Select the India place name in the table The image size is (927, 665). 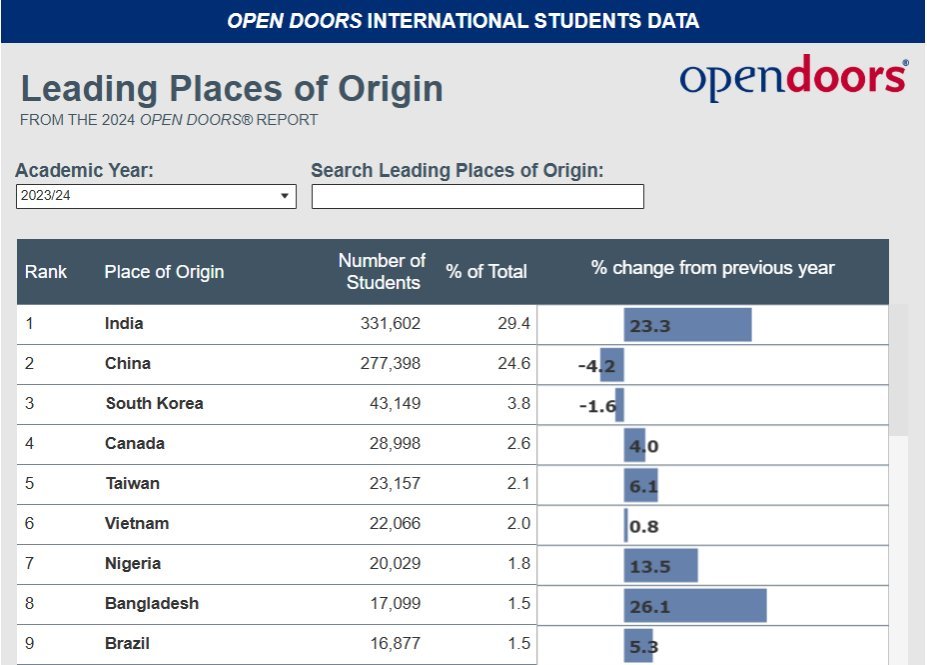tap(124, 324)
